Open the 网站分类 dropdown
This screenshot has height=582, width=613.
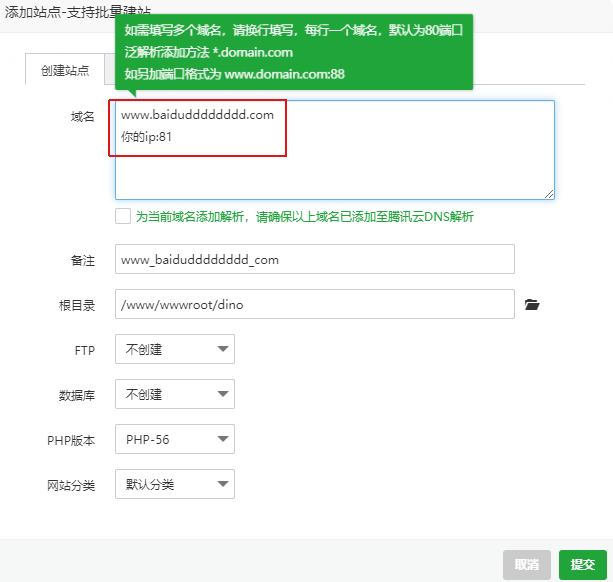click(175, 484)
